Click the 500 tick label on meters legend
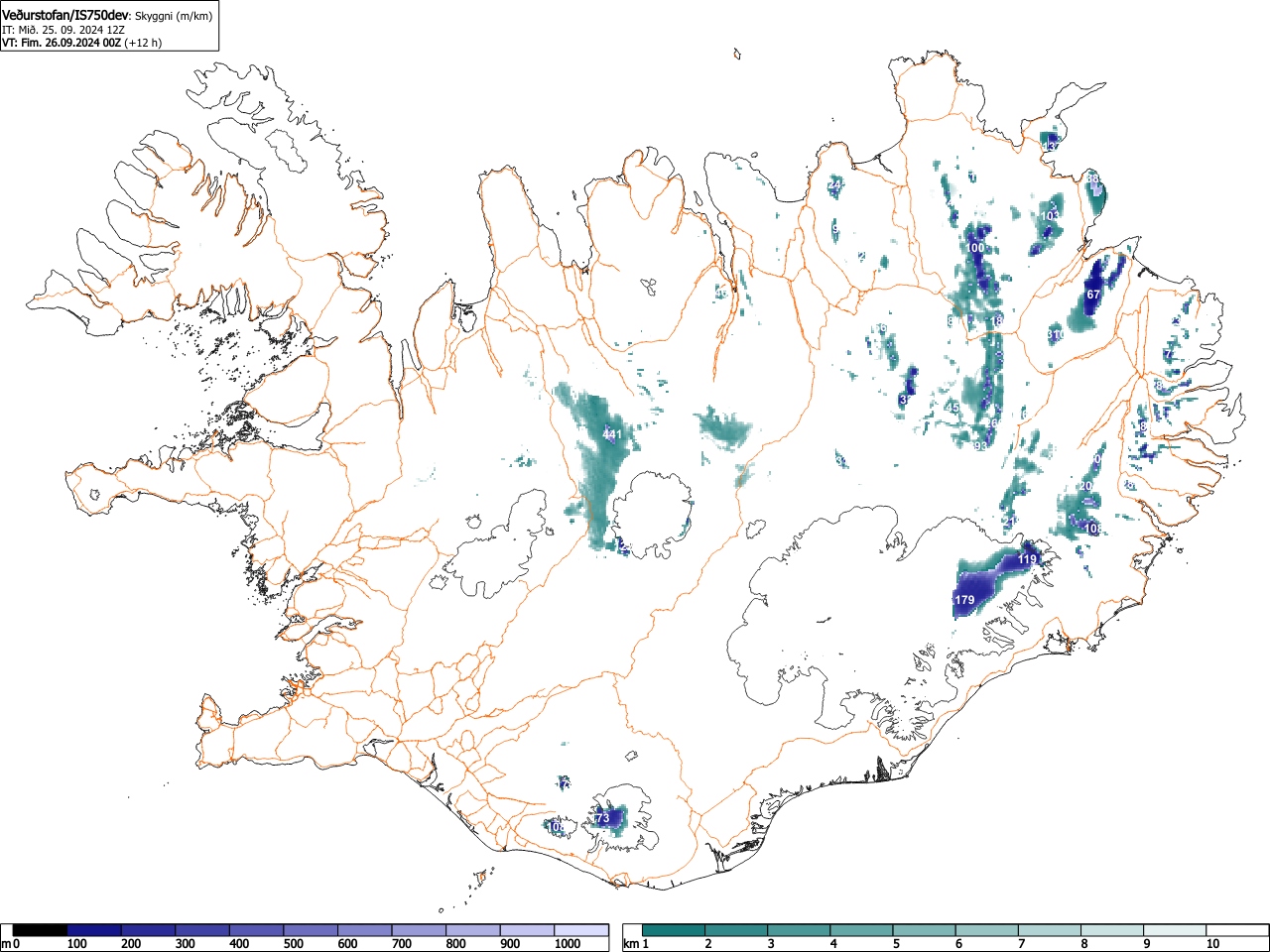The width and height of the screenshot is (1270, 952). tap(293, 944)
